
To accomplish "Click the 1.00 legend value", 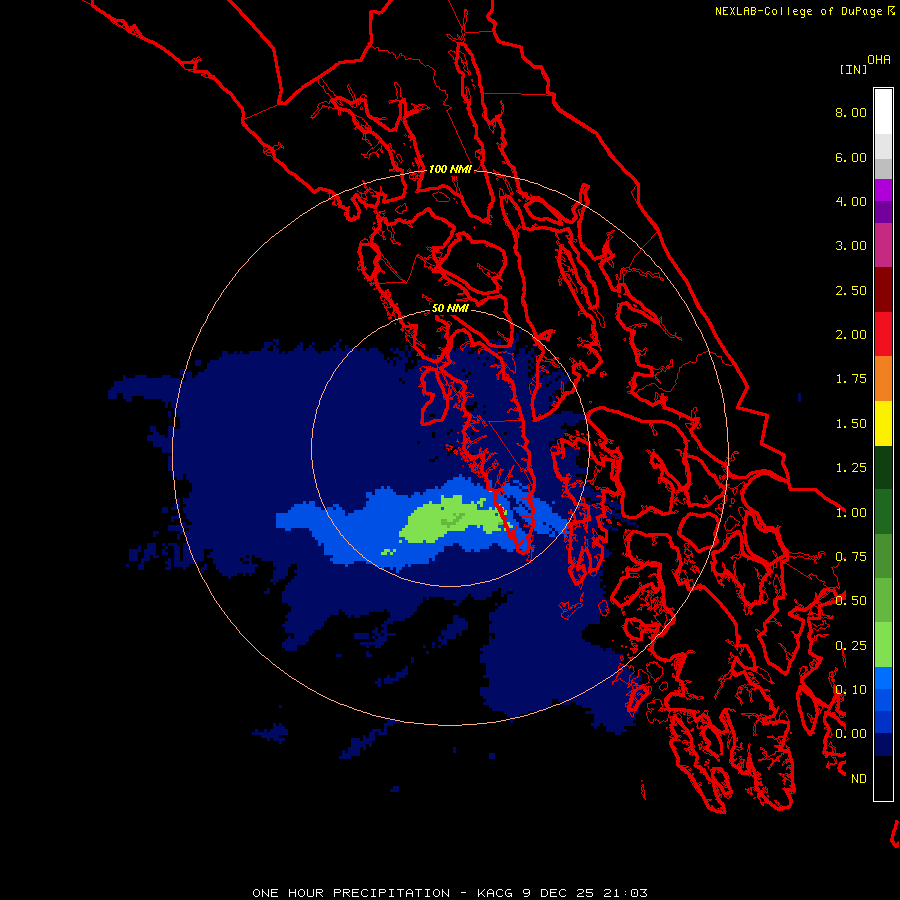I will pyautogui.click(x=851, y=513).
